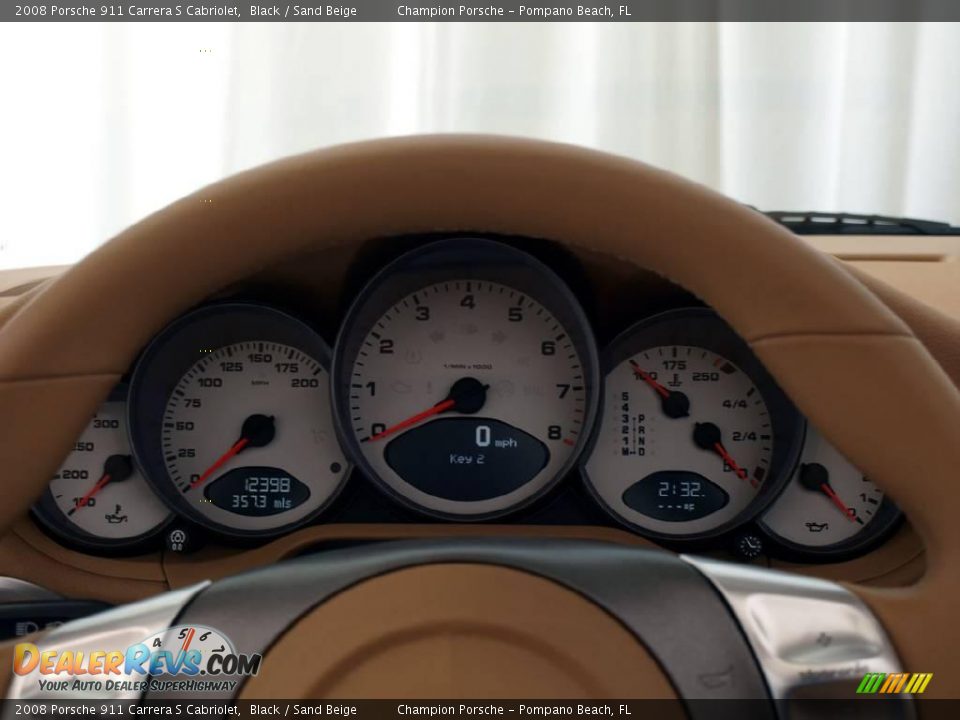Screen dimensions: 960x720
Task: Click the 175 mark on the speedometer
Action: click(286, 367)
